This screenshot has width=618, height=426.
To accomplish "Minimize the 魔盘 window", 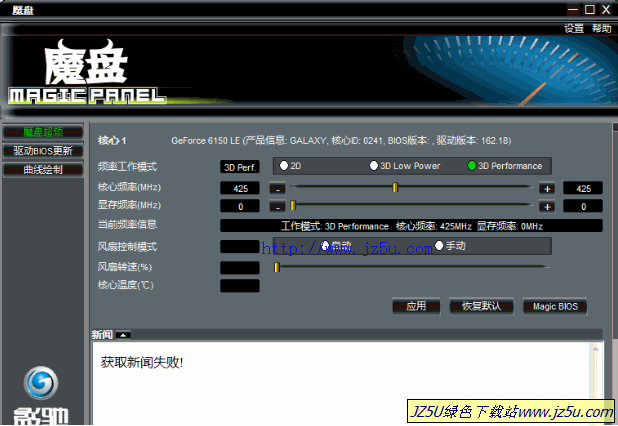I will click(x=573, y=9).
